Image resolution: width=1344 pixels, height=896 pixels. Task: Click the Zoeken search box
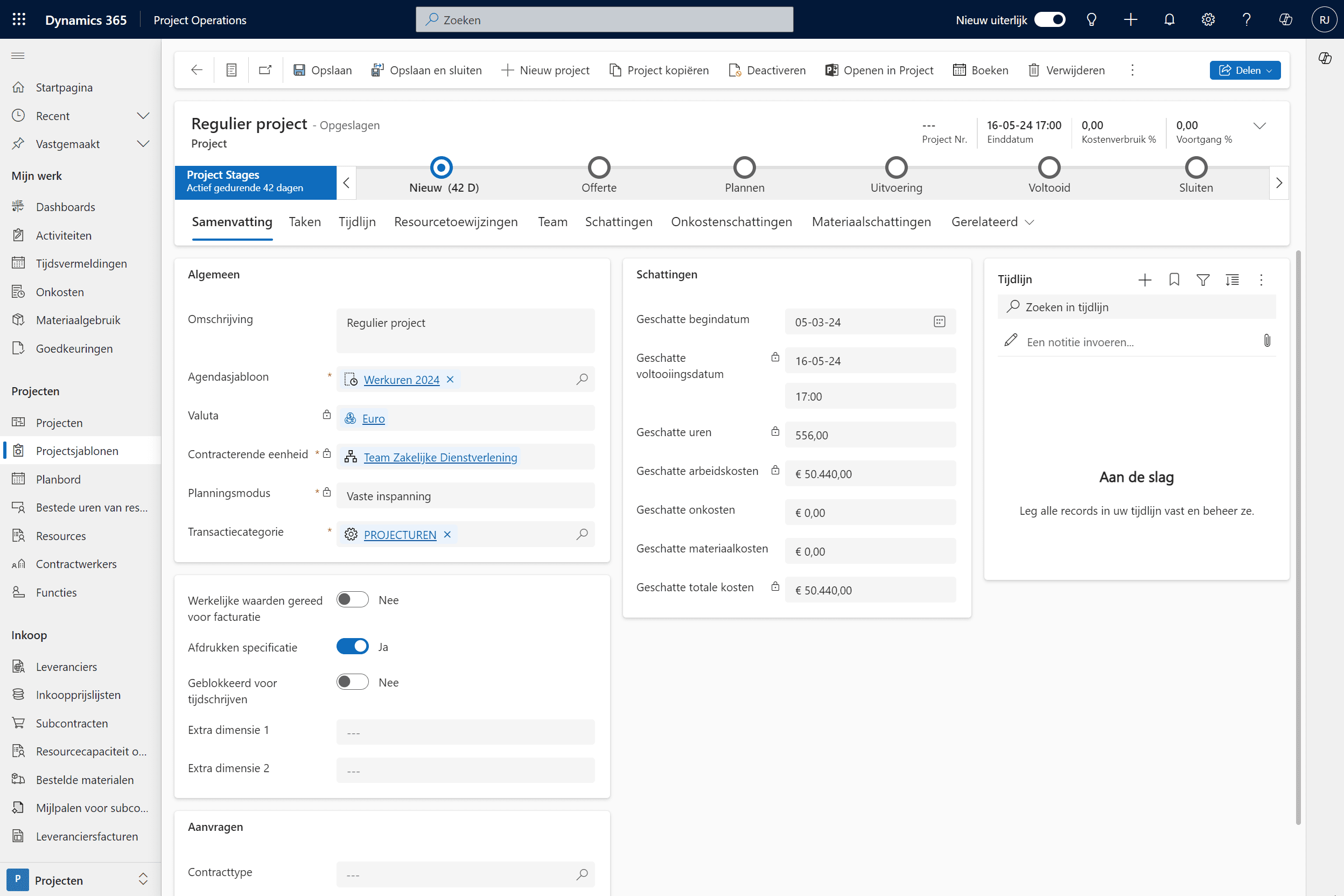coord(604,19)
